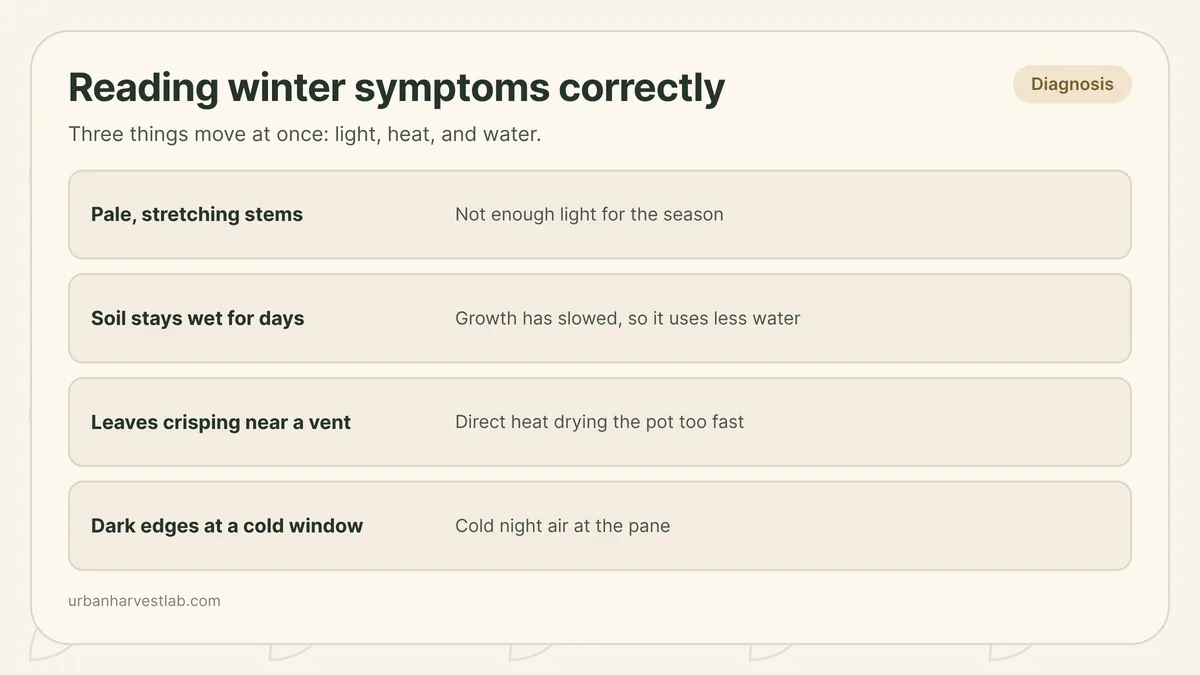1200x675 pixels.
Task: Select the 'Dark edges at a cold window' label
Action: (x=227, y=526)
